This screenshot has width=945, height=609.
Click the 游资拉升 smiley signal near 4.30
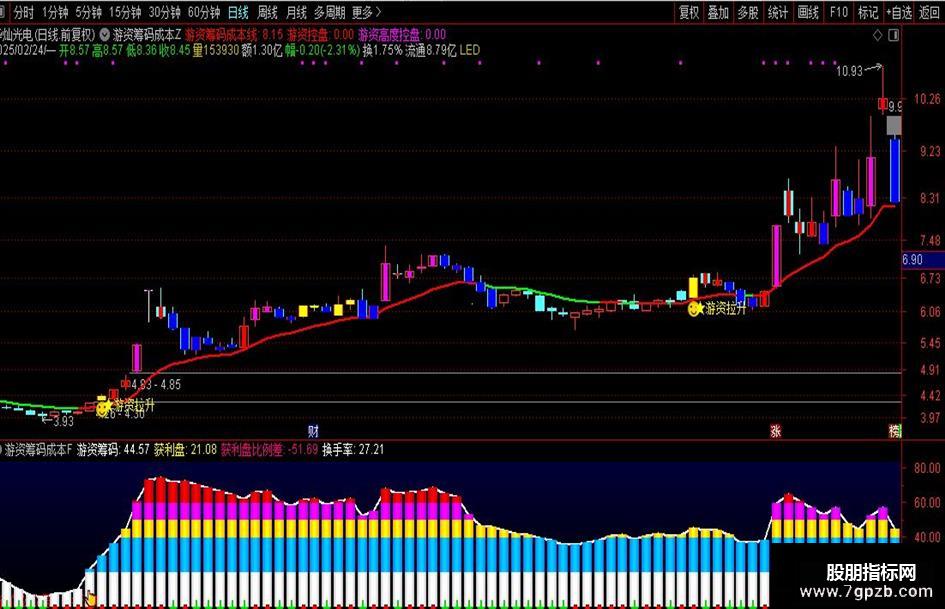[x=104, y=407]
